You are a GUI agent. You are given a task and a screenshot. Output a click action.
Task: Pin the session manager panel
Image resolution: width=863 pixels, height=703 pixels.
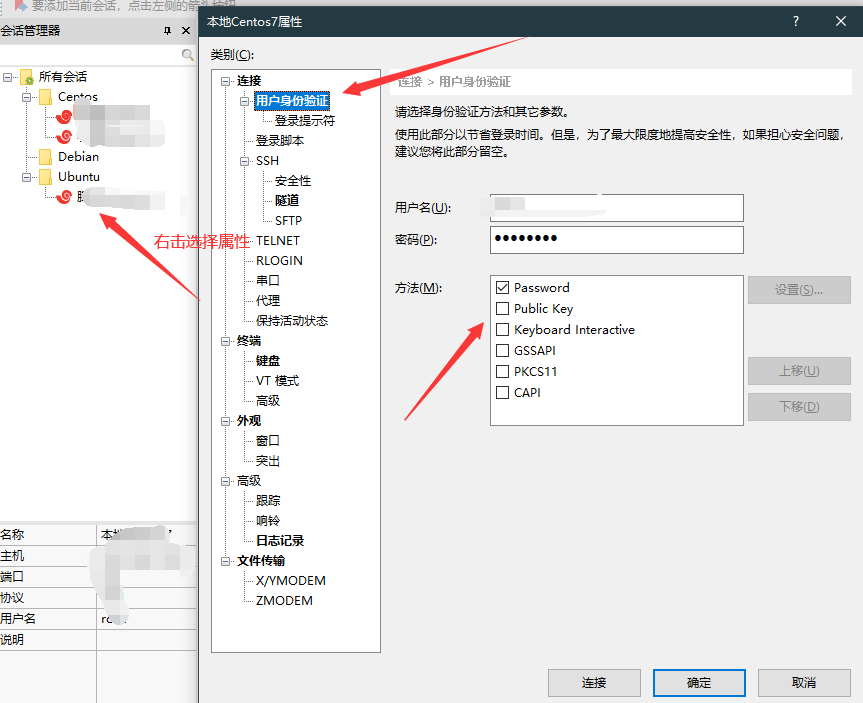[x=167, y=31]
